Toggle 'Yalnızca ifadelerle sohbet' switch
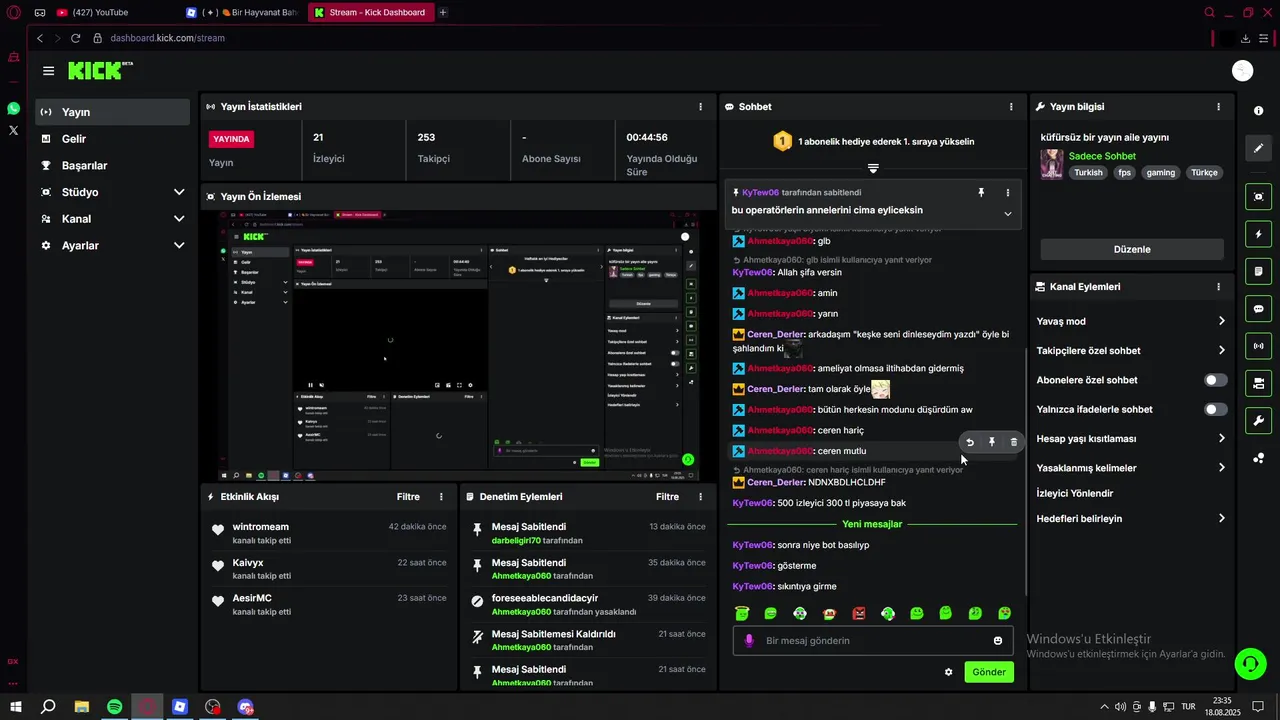1280x720 pixels. tap(1215, 409)
